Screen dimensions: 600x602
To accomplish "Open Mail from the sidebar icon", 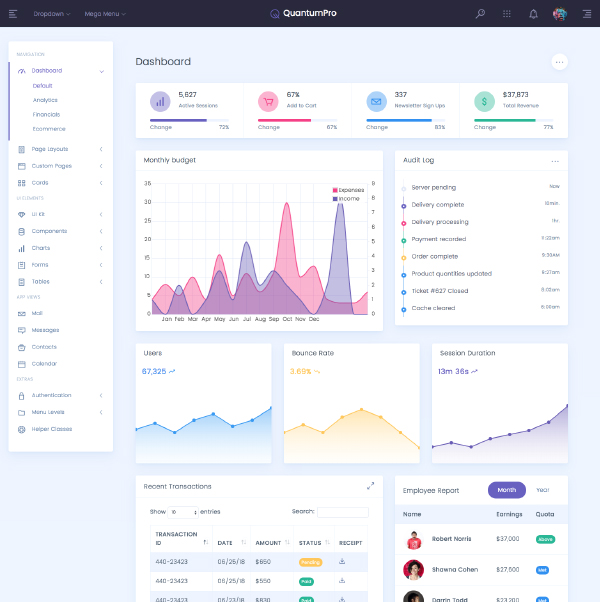I will pos(21,314).
